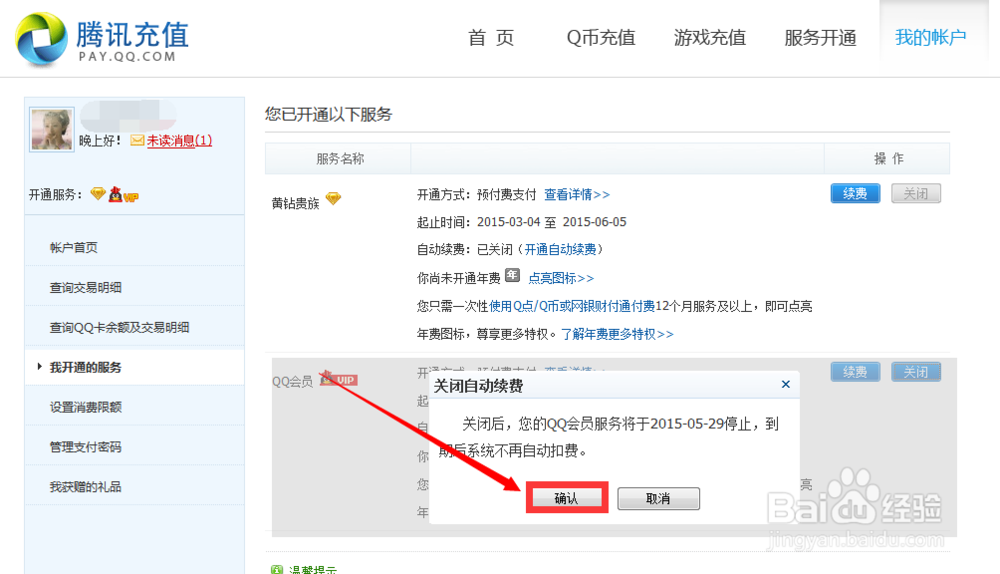Switch to the 游戏充值 tab
Screen dimensions: 1000x574
coord(710,38)
